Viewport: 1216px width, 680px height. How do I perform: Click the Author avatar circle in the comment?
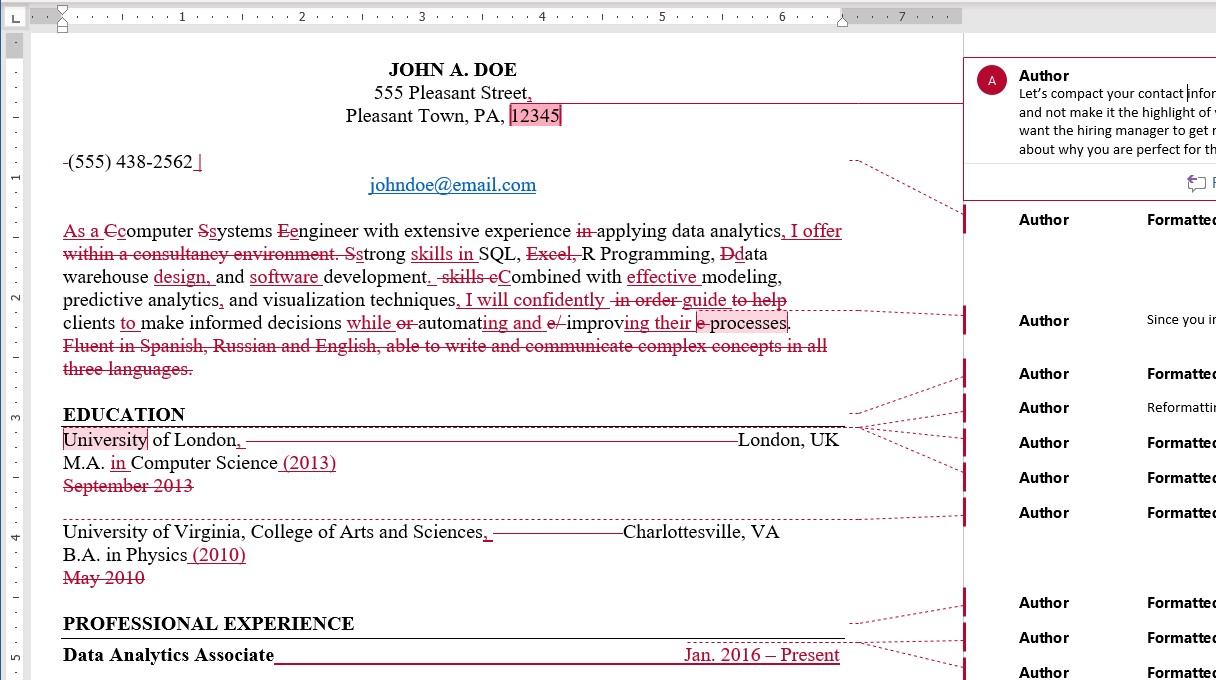tap(991, 82)
